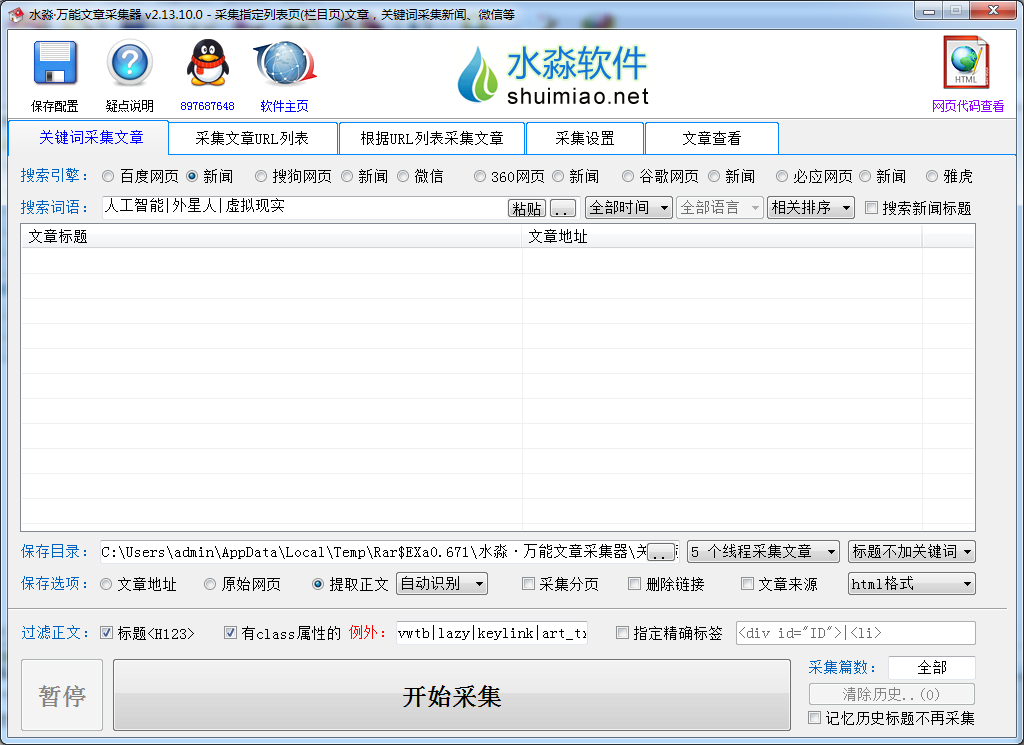Enable the 指定精确标签 checkbox
1024x745 pixels.
[x=622, y=633]
